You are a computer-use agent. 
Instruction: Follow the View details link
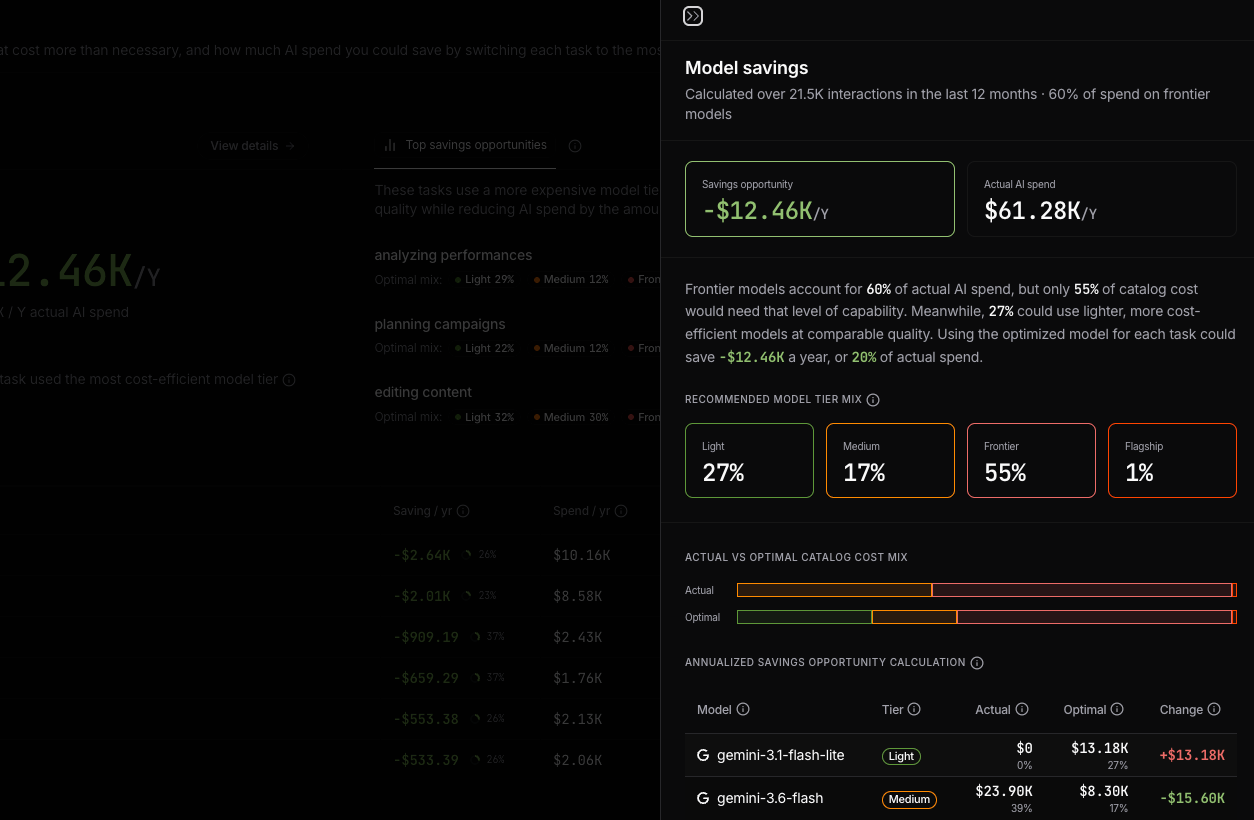(253, 146)
